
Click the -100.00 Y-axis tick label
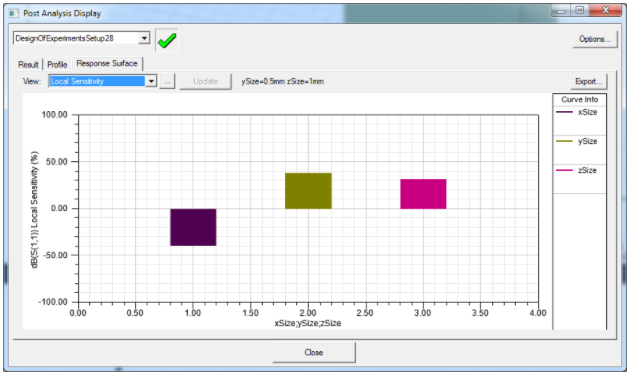[x=53, y=302]
